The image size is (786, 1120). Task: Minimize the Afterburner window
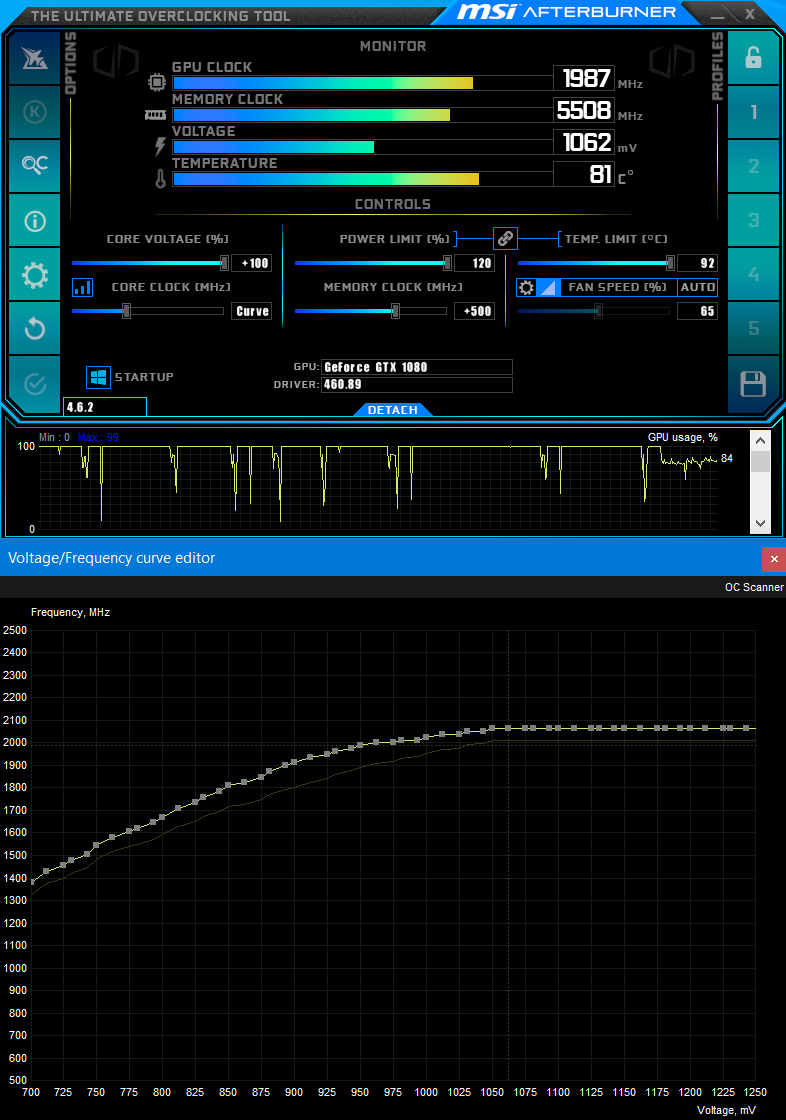point(717,14)
